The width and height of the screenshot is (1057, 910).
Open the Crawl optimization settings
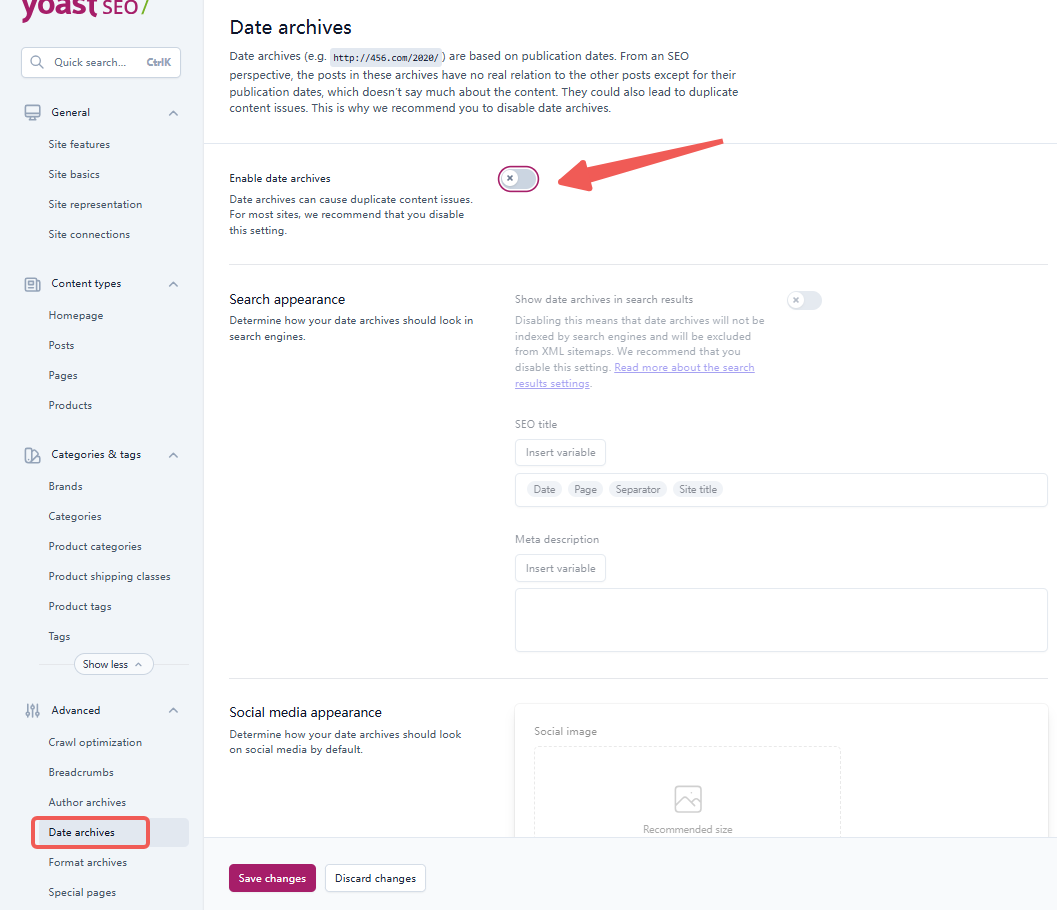point(97,741)
